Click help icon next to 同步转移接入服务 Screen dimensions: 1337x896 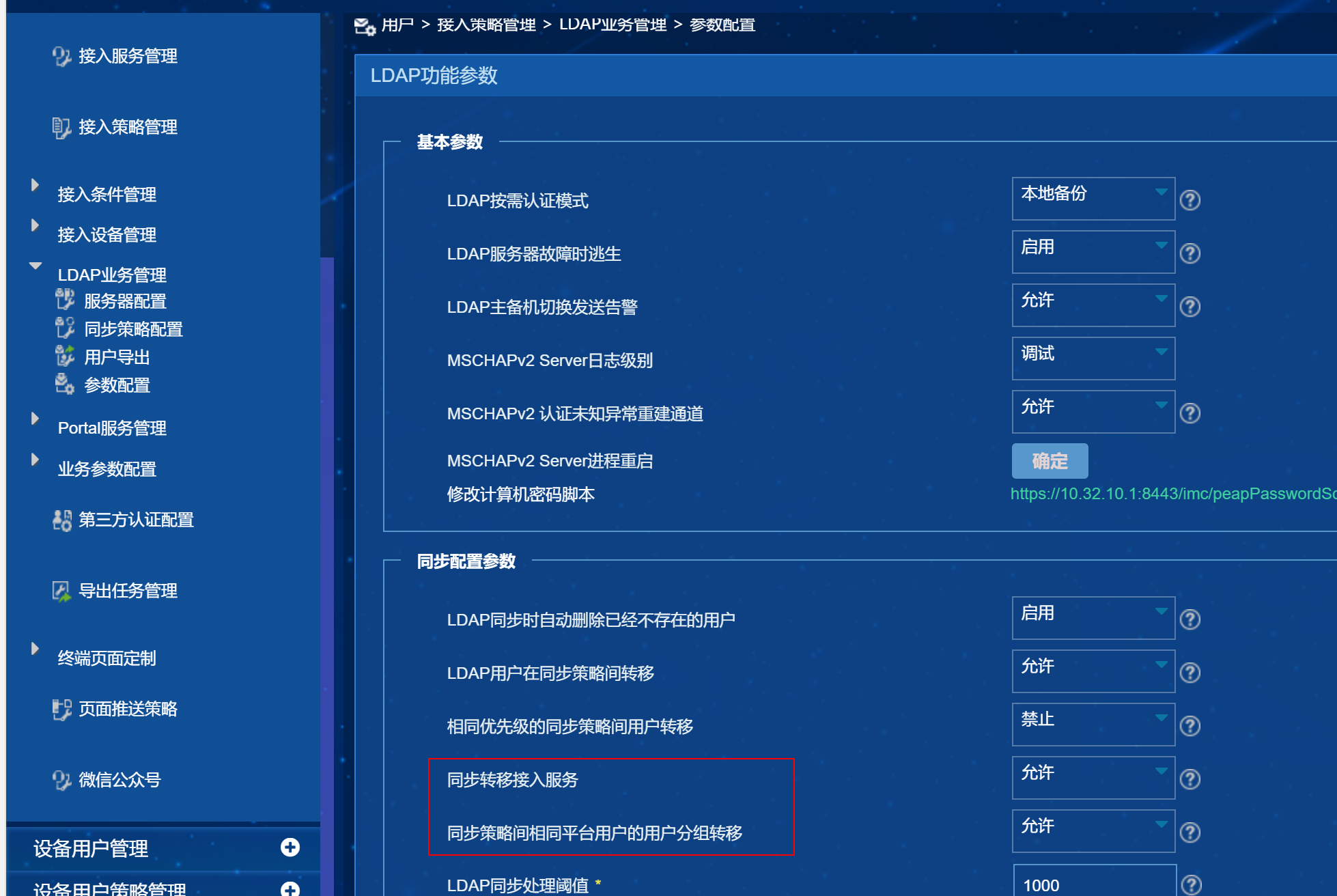click(1190, 779)
